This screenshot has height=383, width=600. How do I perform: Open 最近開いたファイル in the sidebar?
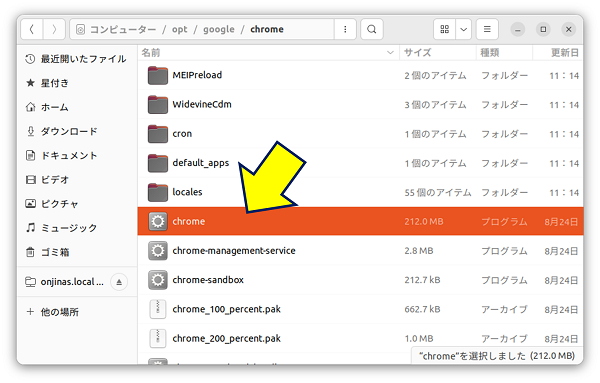click(77, 59)
